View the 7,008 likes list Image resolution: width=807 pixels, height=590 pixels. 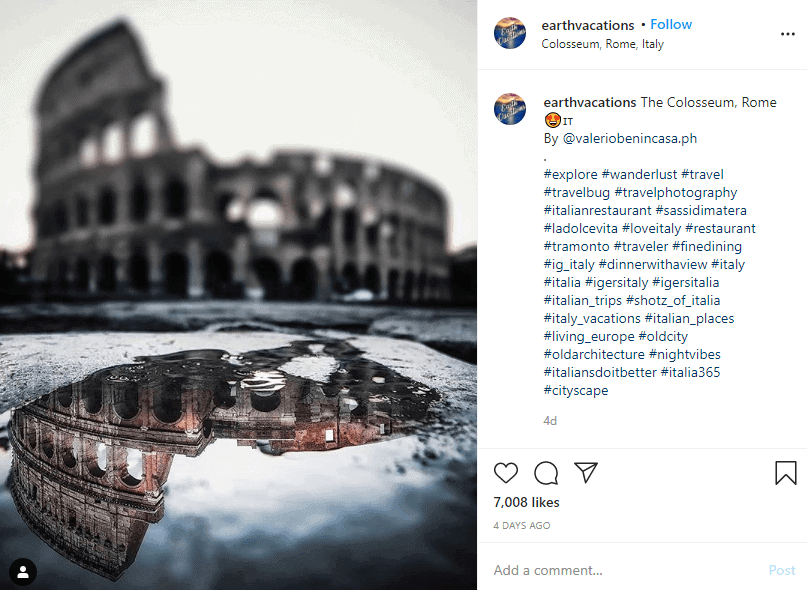tap(526, 502)
